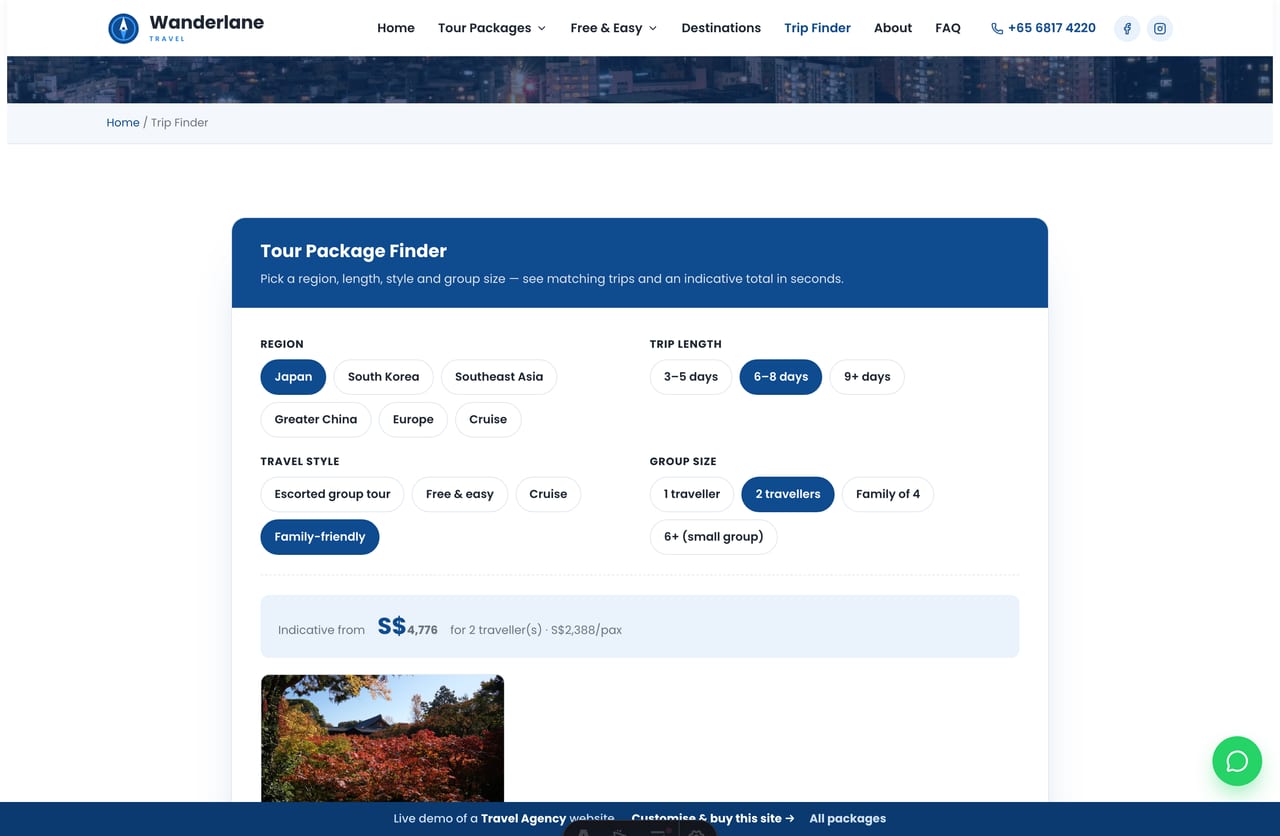Open the green chat bubble widget
Screen dimensions: 1280x836
tap(1237, 761)
